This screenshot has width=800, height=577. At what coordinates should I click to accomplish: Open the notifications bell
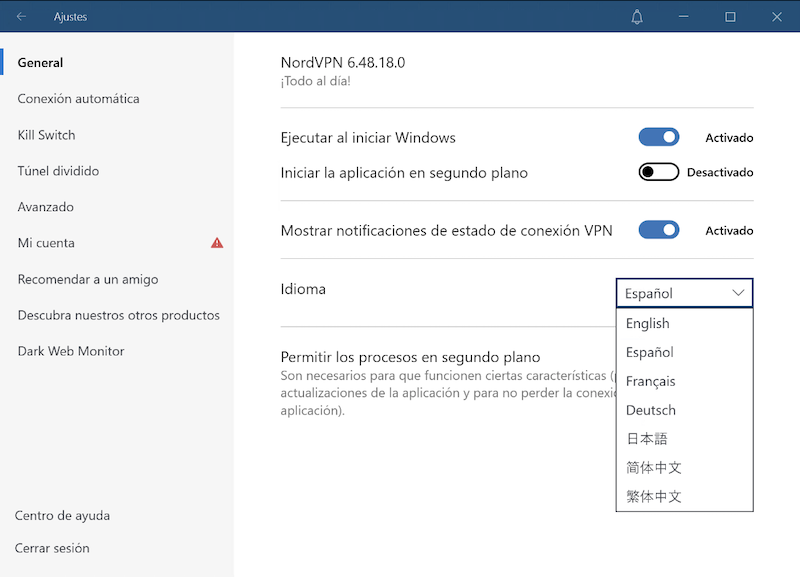637,17
